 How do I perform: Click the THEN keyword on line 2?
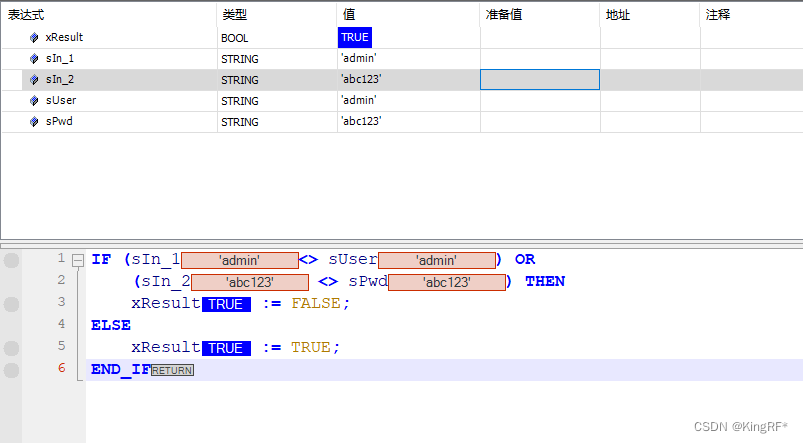(545, 282)
